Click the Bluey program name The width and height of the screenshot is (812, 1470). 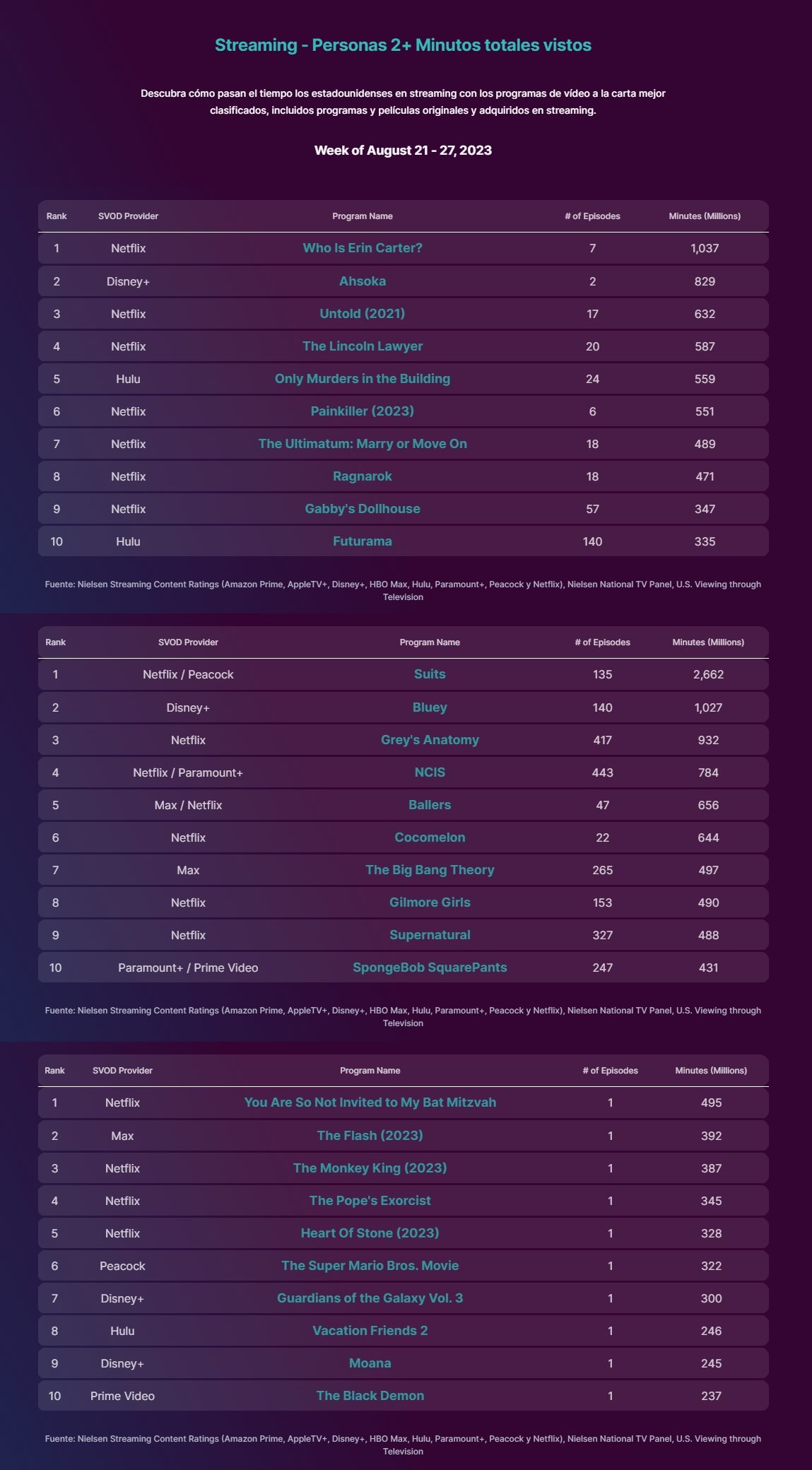click(x=430, y=707)
